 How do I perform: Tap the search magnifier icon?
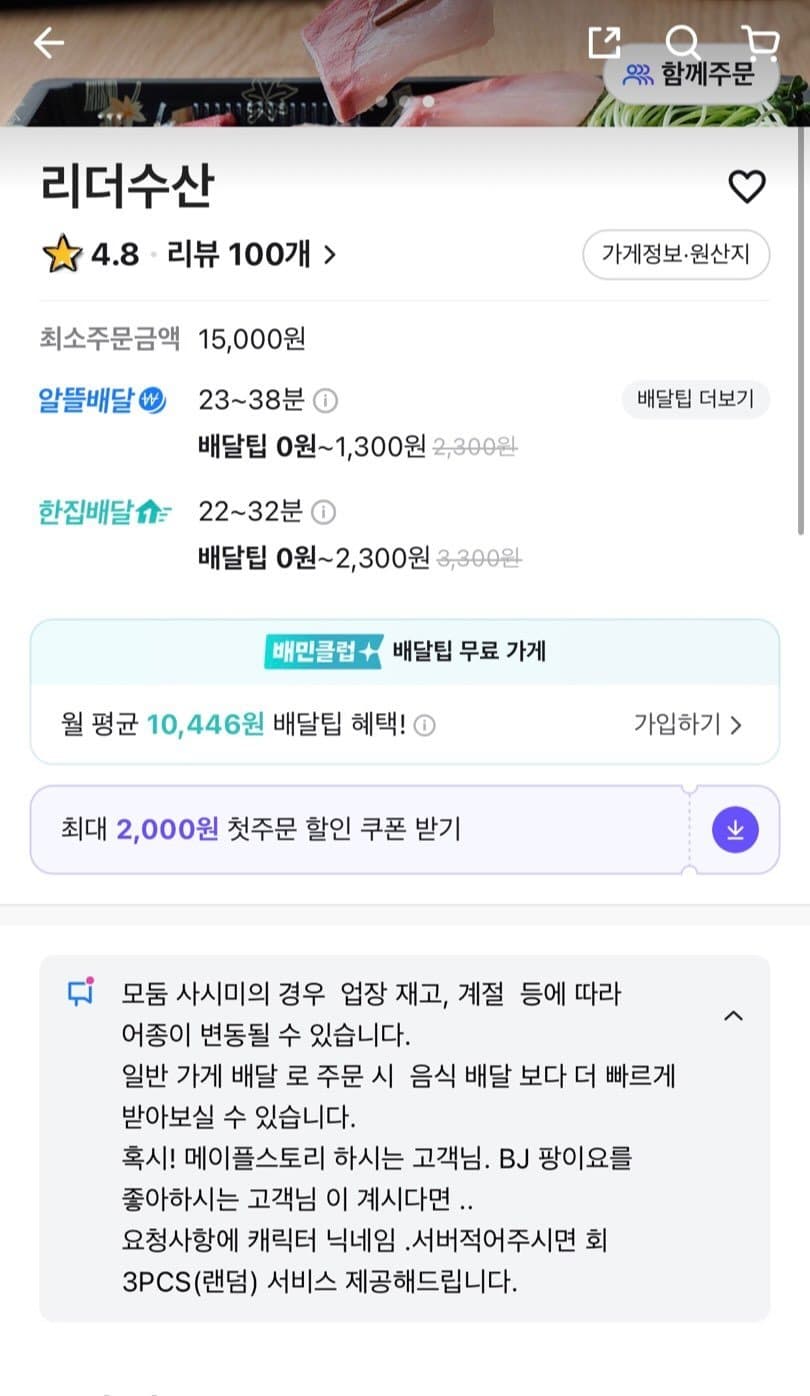click(x=682, y=42)
